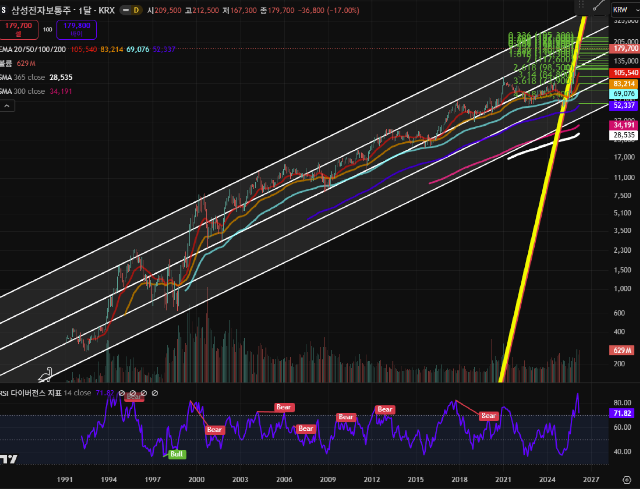Click the 11,000 level on price axis
640x489 pixels.
pyautogui.click(x=624, y=178)
